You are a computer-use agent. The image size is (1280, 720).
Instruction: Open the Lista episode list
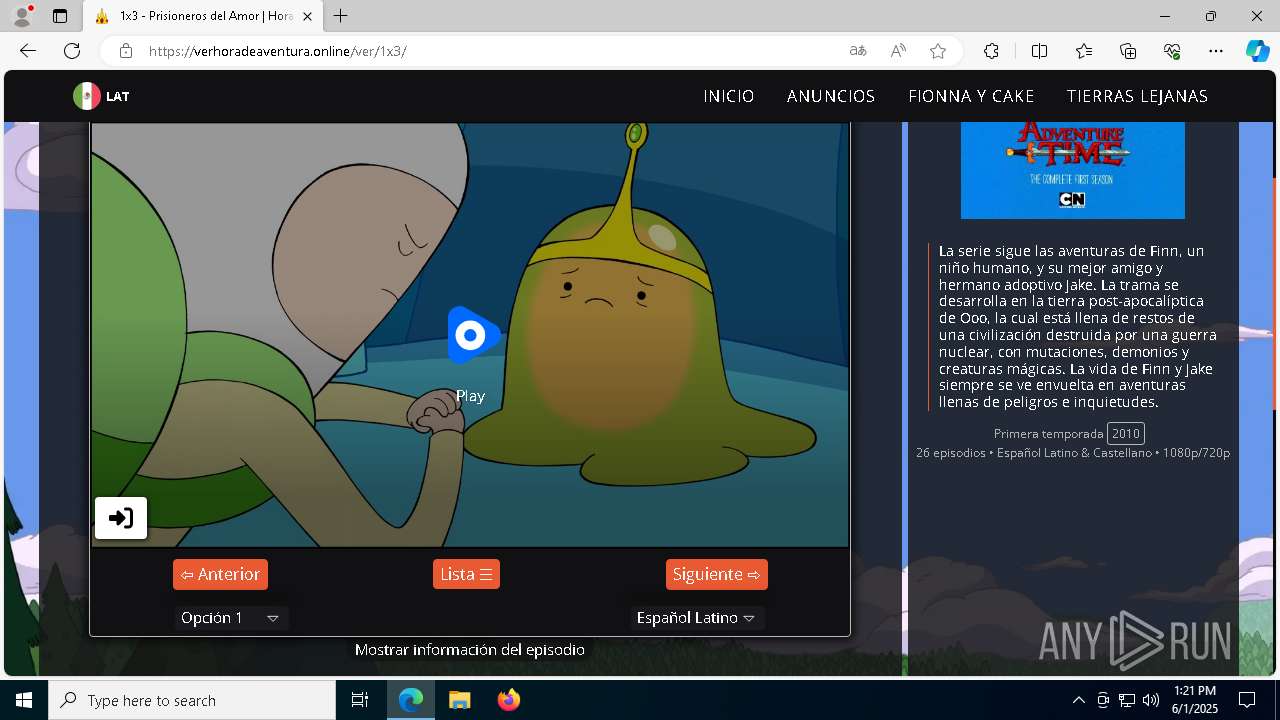[x=466, y=574]
